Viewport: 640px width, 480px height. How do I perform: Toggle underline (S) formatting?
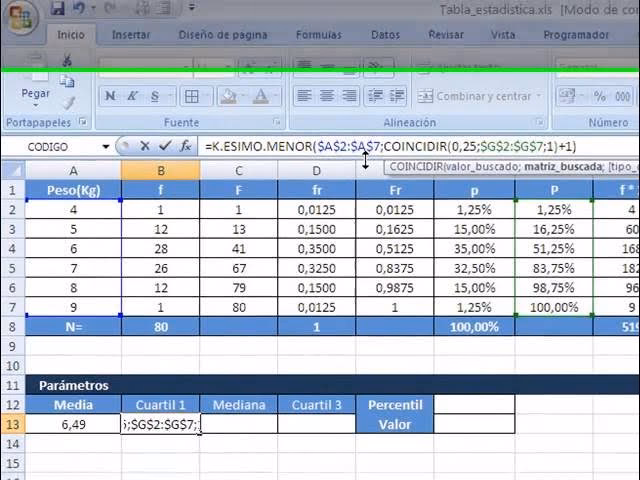[155, 97]
